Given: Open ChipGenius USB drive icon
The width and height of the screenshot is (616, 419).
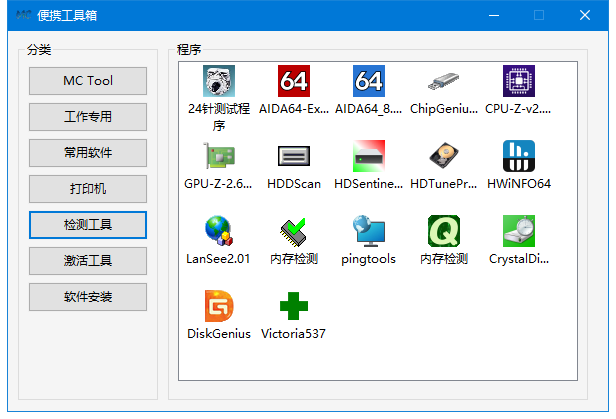Looking at the screenshot, I should tap(444, 82).
